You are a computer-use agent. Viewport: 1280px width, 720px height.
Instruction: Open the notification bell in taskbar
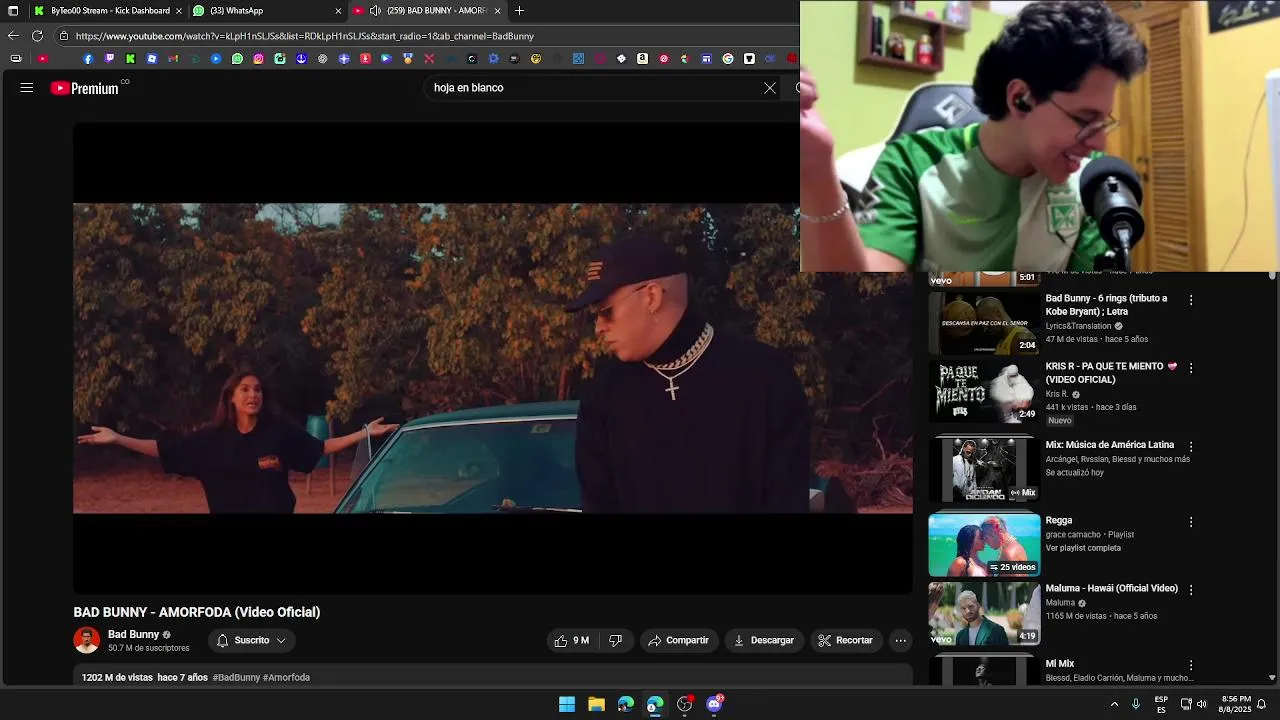tap(1262, 704)
